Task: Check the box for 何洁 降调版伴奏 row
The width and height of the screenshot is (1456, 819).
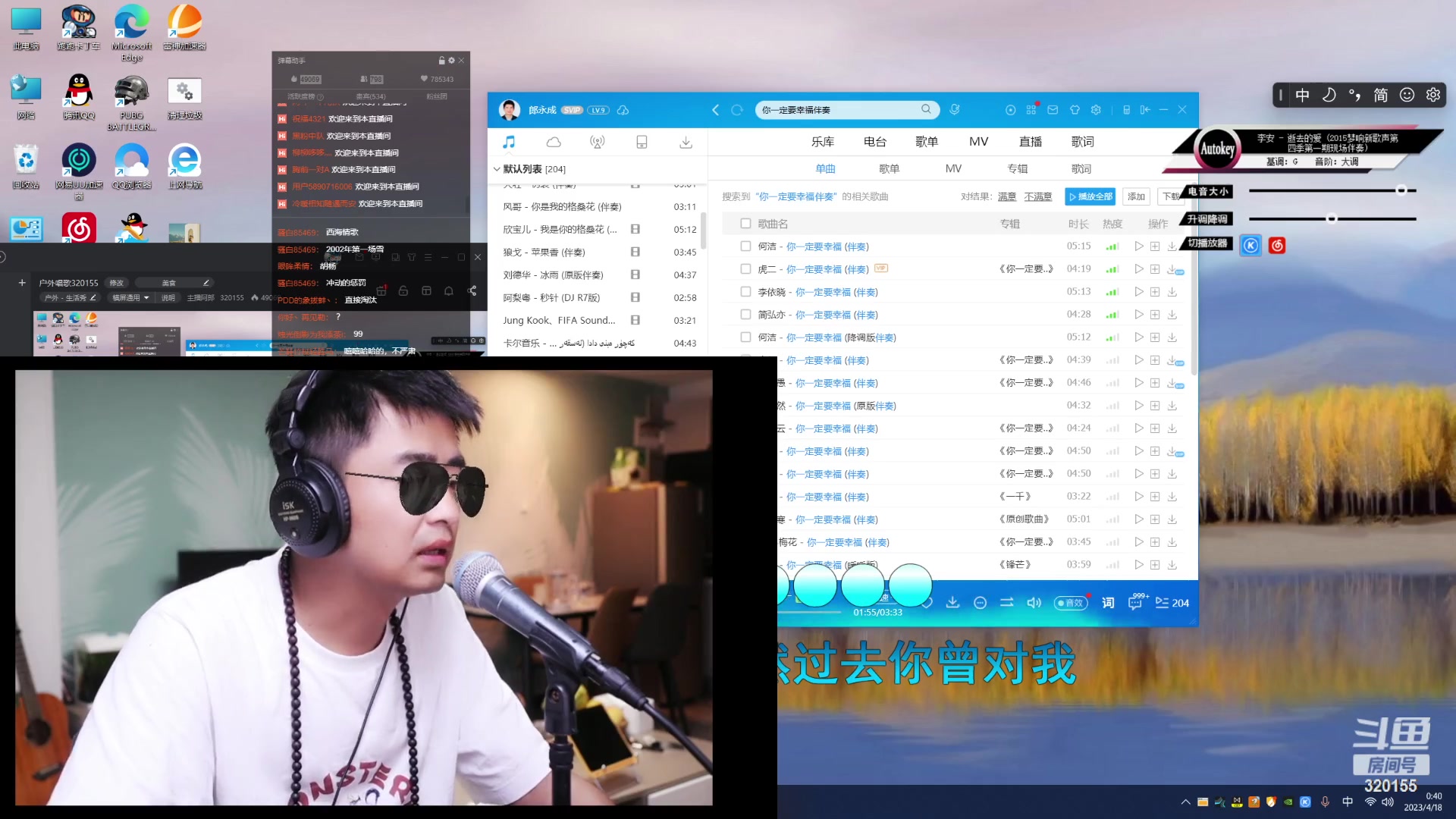Action: (x=745, y=337)
